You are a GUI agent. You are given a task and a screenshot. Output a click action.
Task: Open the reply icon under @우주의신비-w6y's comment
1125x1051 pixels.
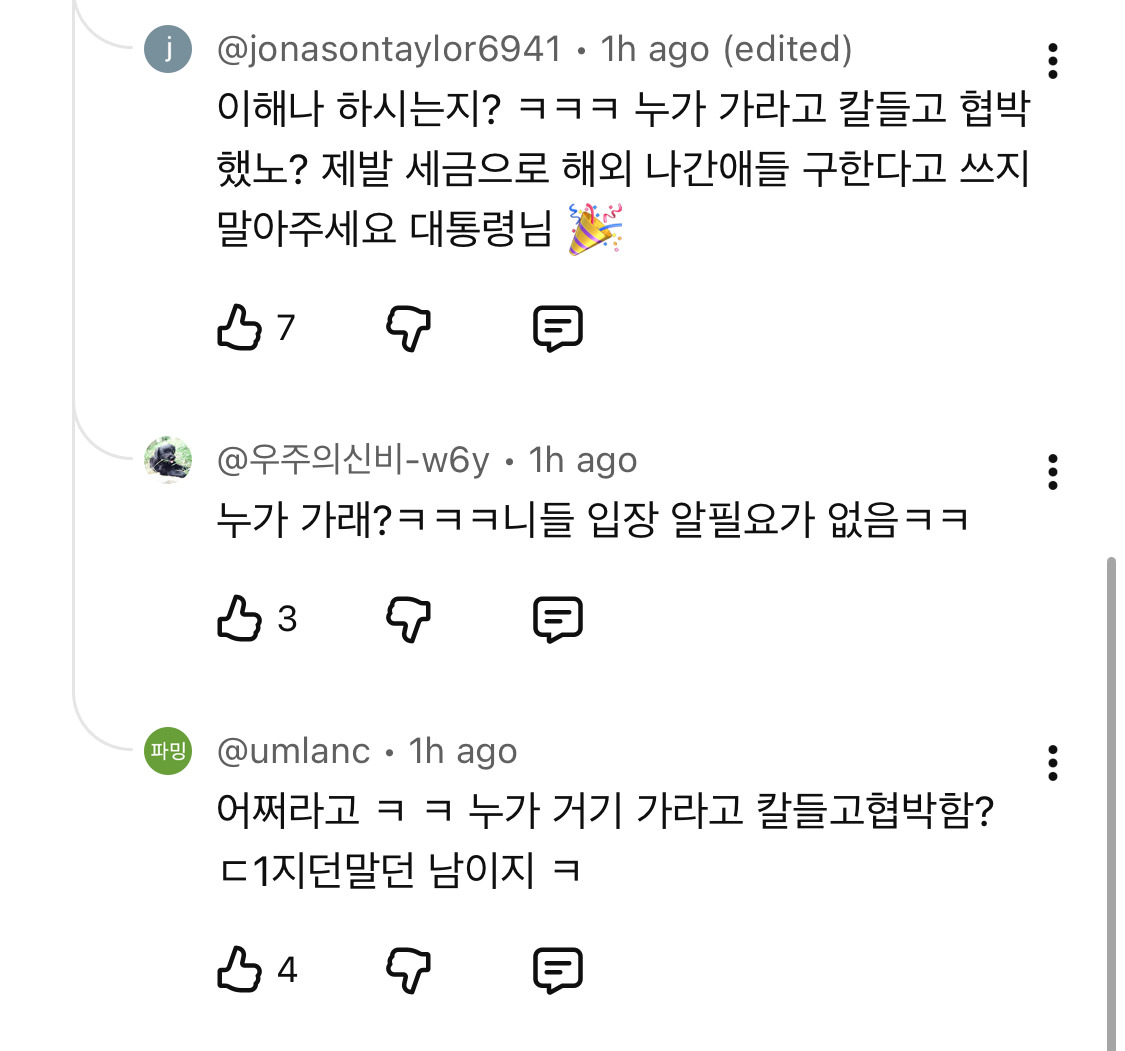pos(557,618)
